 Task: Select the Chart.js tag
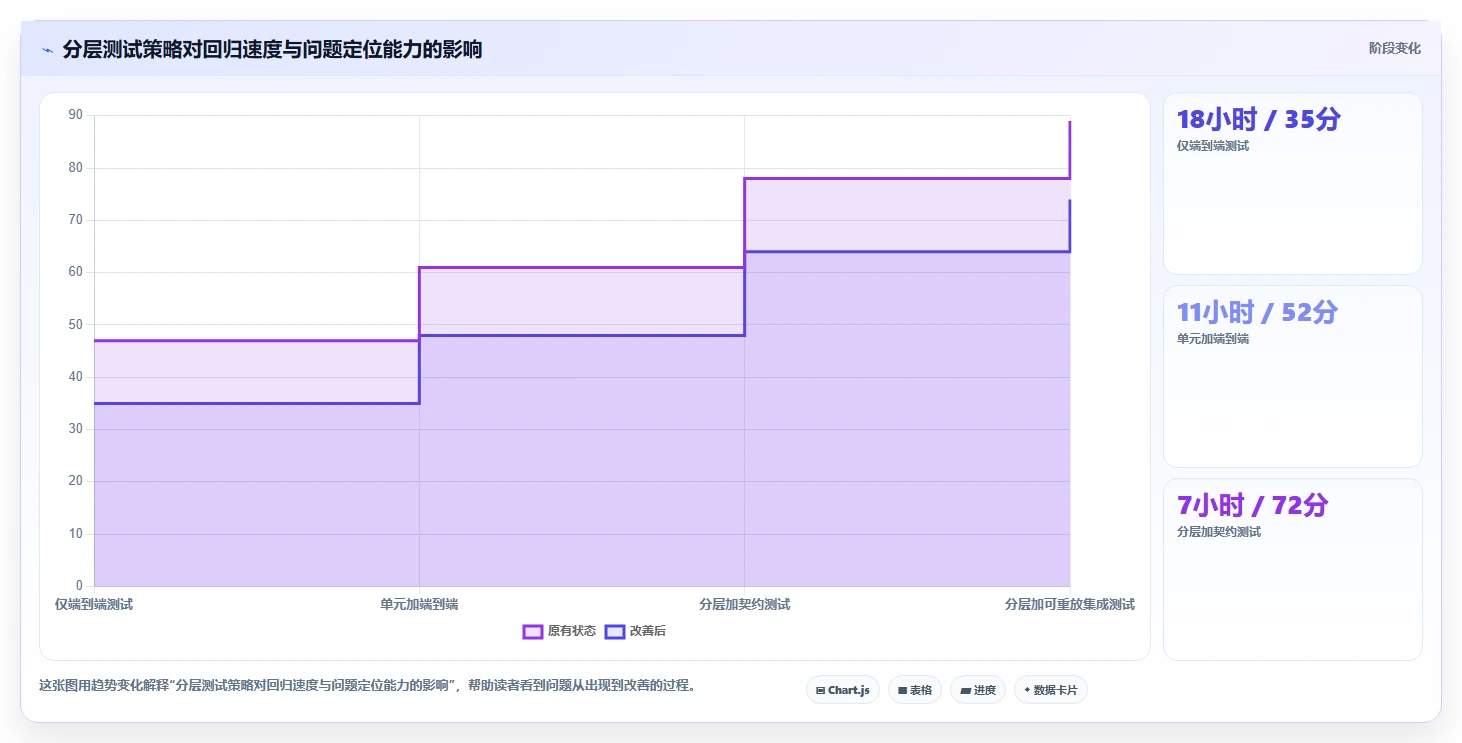[x=843, y=690]
